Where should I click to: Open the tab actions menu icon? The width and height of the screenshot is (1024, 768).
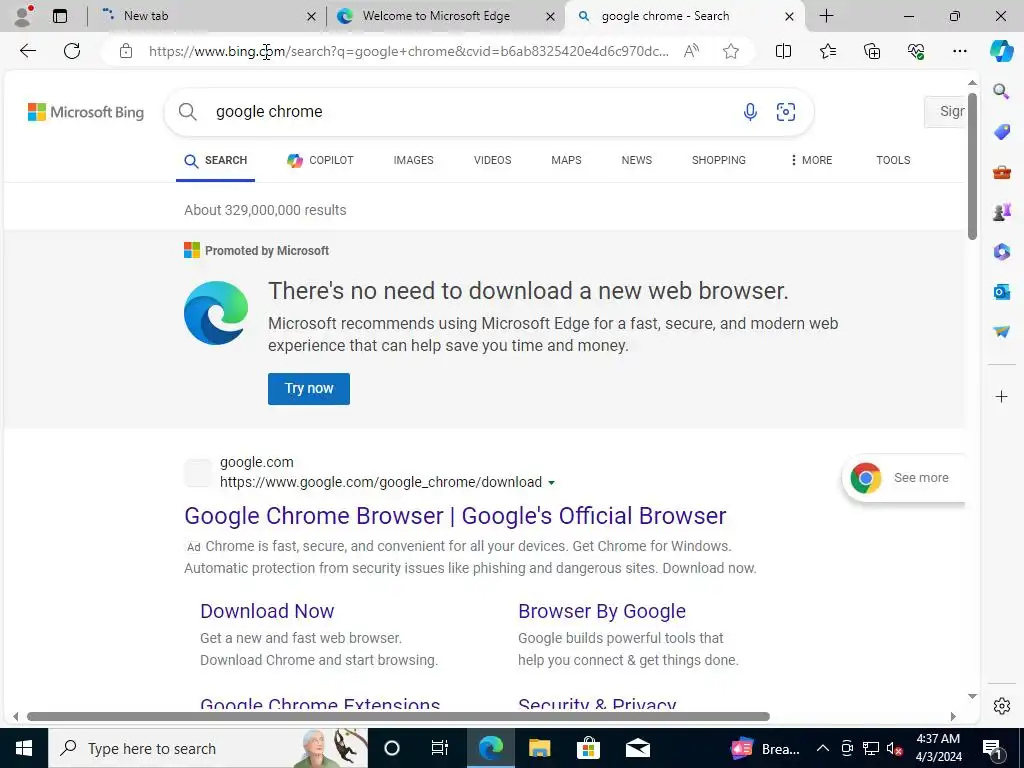[60, 16]
